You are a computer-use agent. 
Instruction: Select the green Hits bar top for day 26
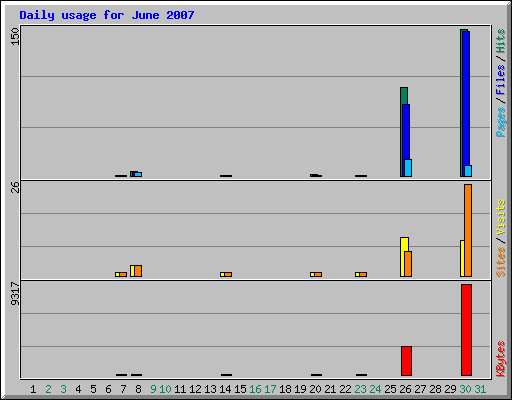click(x=404, y=96)
